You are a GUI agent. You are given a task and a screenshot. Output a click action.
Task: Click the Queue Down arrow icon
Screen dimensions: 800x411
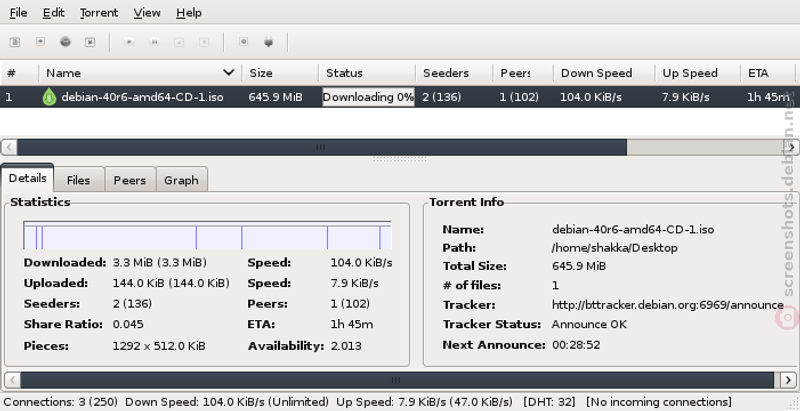[x=204, y=42]
